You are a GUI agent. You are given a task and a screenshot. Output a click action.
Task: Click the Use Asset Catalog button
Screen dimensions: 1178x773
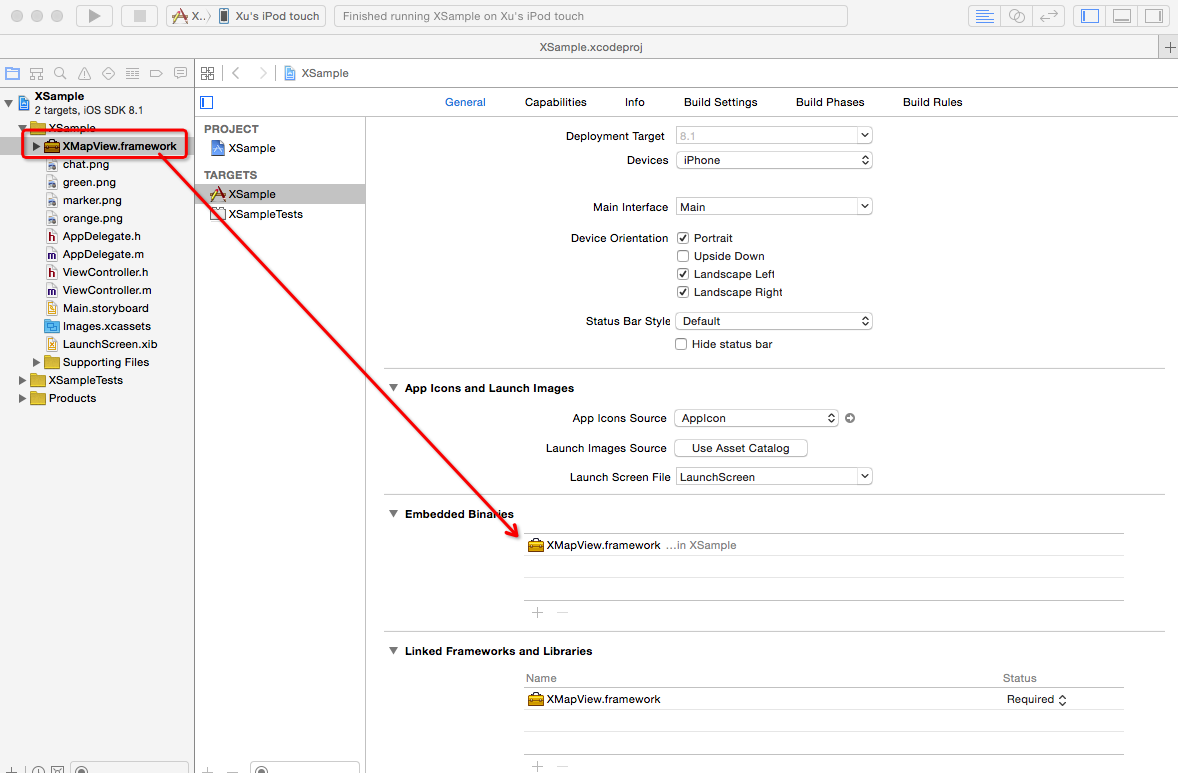point(740,448)
